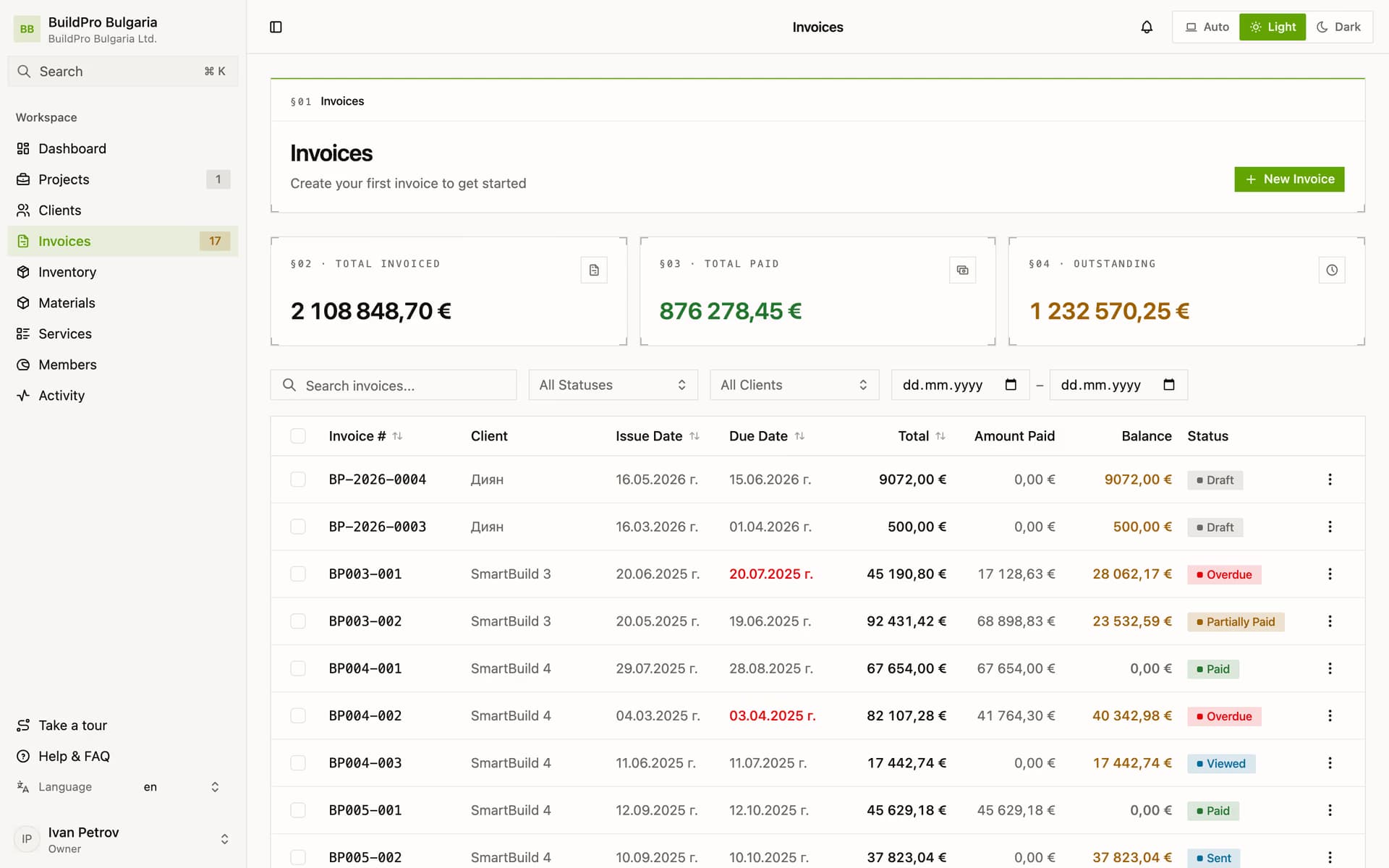Check the box for invoice BP003-002
The image size is (1389, 868).
298,621
